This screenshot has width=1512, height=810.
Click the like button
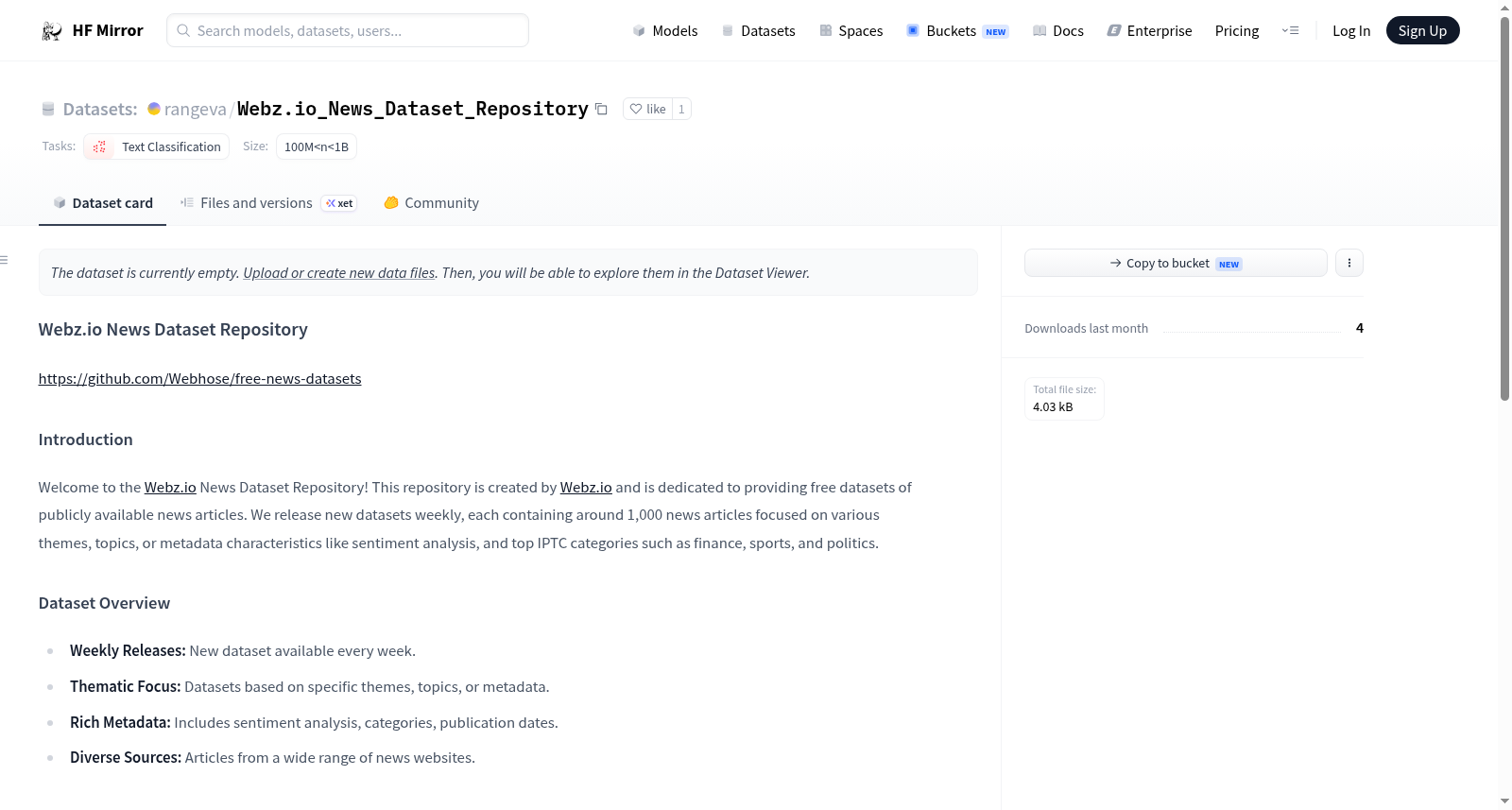click(x=647, y=109)
